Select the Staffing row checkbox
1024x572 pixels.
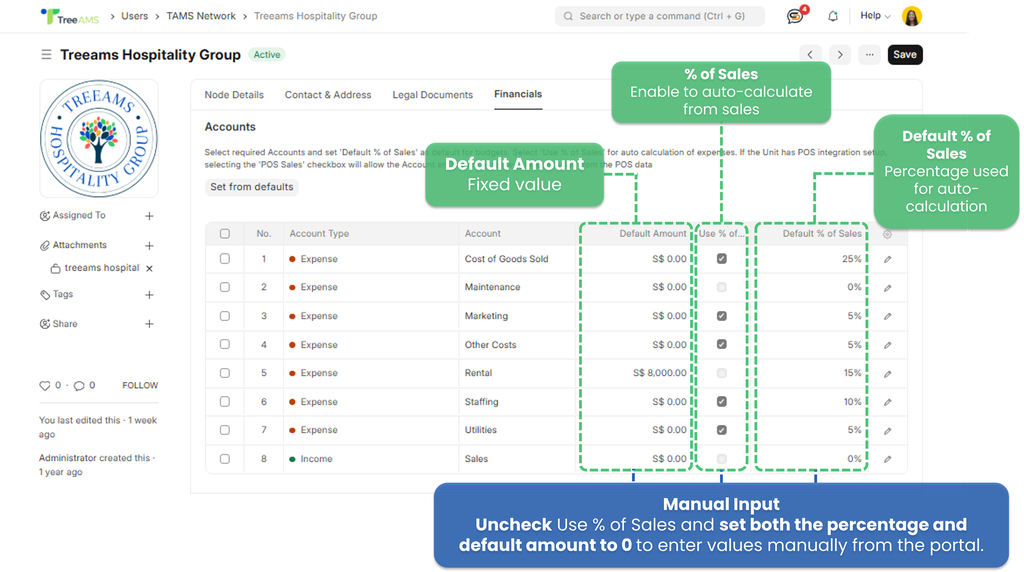point(225,402)
